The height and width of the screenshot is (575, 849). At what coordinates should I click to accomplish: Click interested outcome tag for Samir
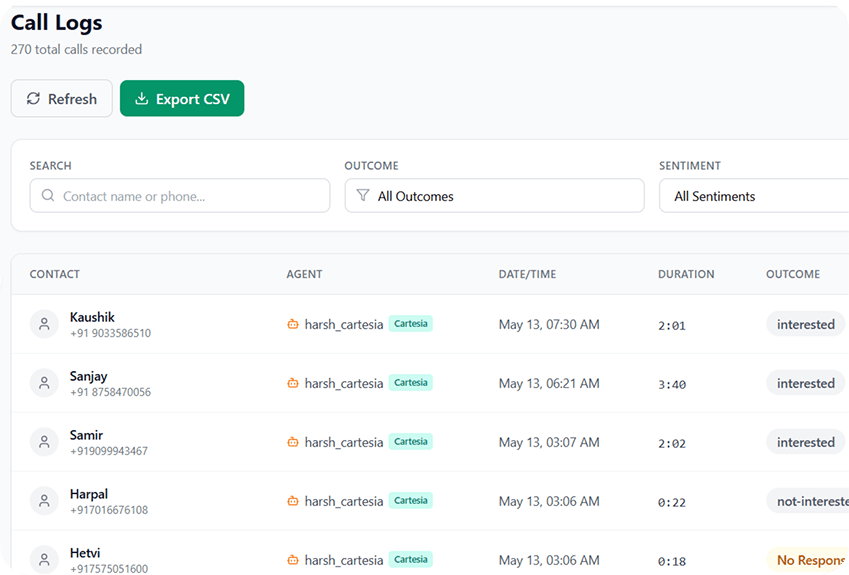pyautogui.click(x=806, y=442)
